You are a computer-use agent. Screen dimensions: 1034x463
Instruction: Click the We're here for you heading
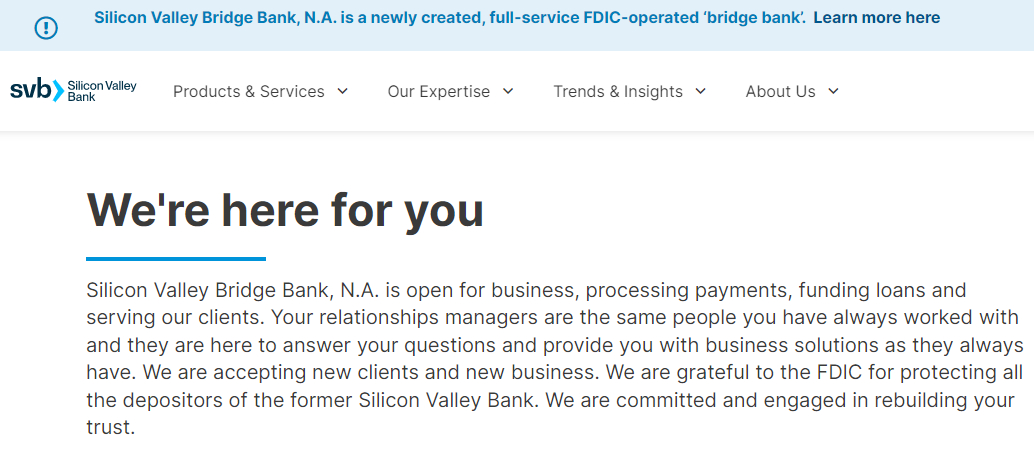[285, 210]
